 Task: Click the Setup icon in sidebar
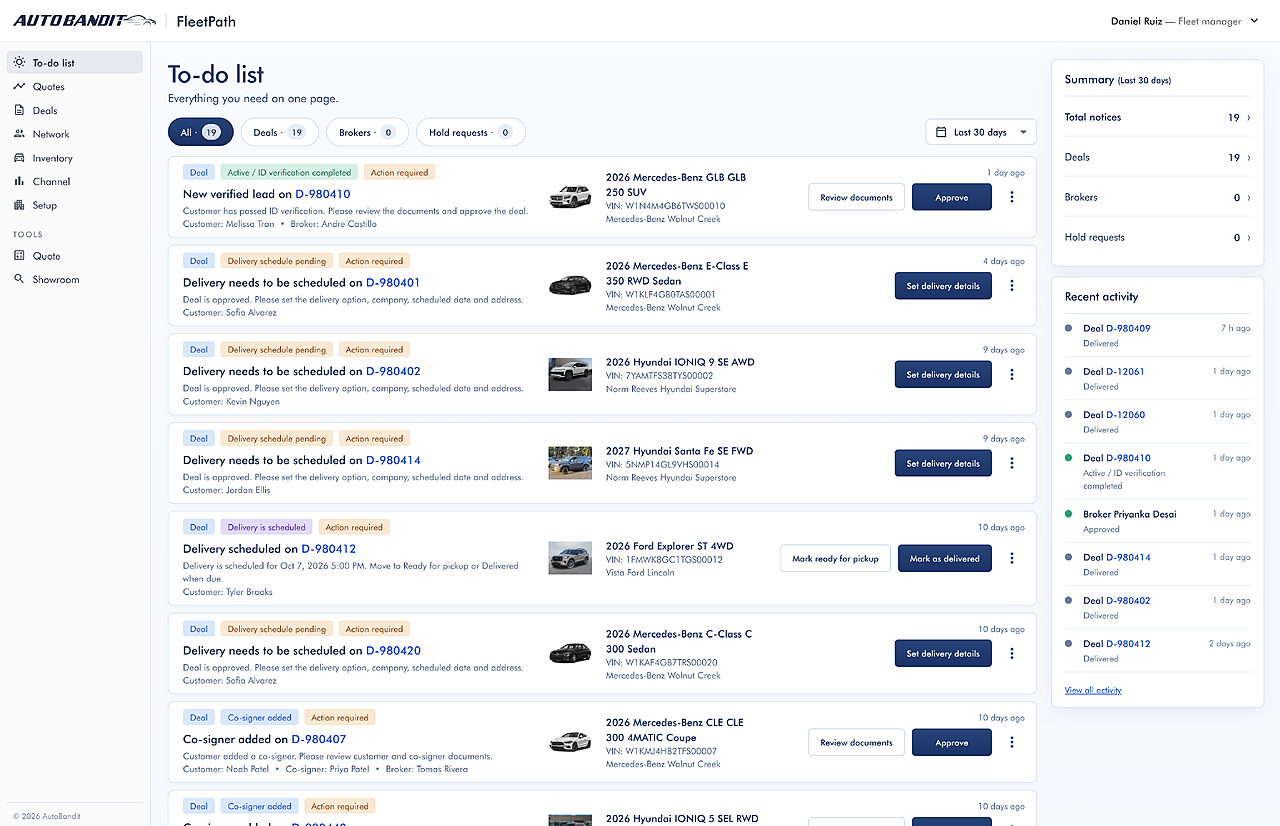(20, 205)
